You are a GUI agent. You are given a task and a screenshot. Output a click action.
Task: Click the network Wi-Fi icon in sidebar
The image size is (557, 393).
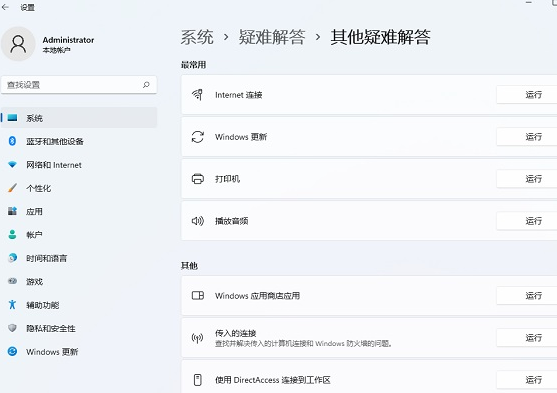point(12,165)
